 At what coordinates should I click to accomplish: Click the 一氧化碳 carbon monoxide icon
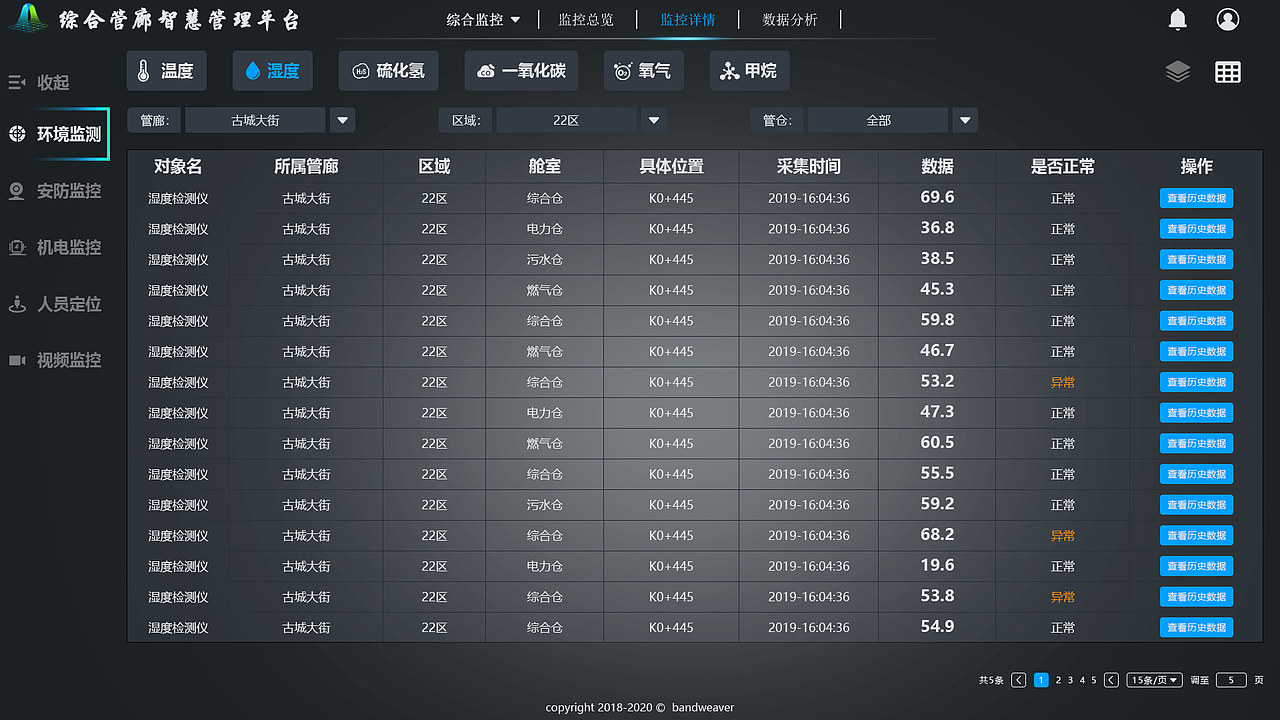click(x=521, y=71)
